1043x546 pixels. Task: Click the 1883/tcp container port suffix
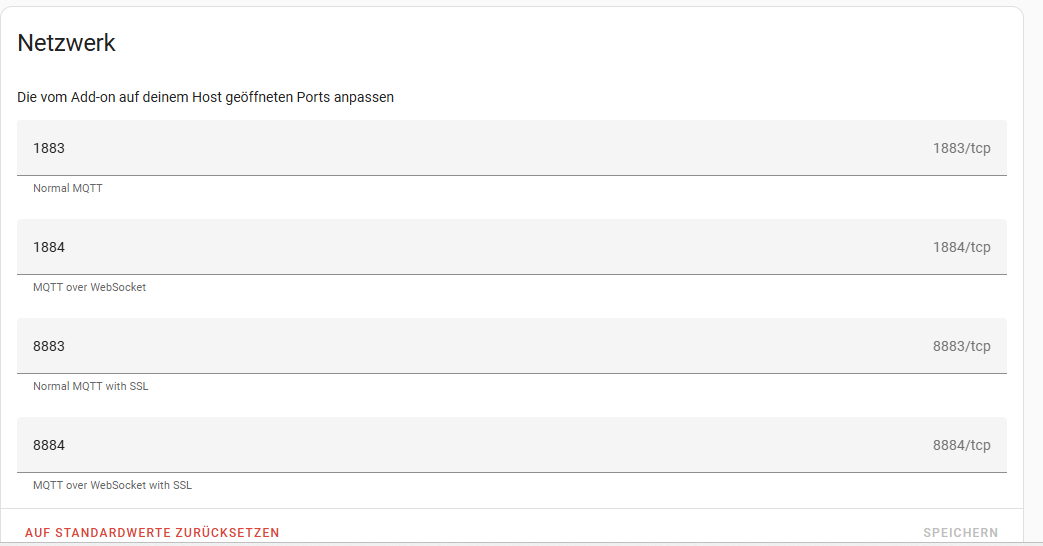click(x=961, y=148)
